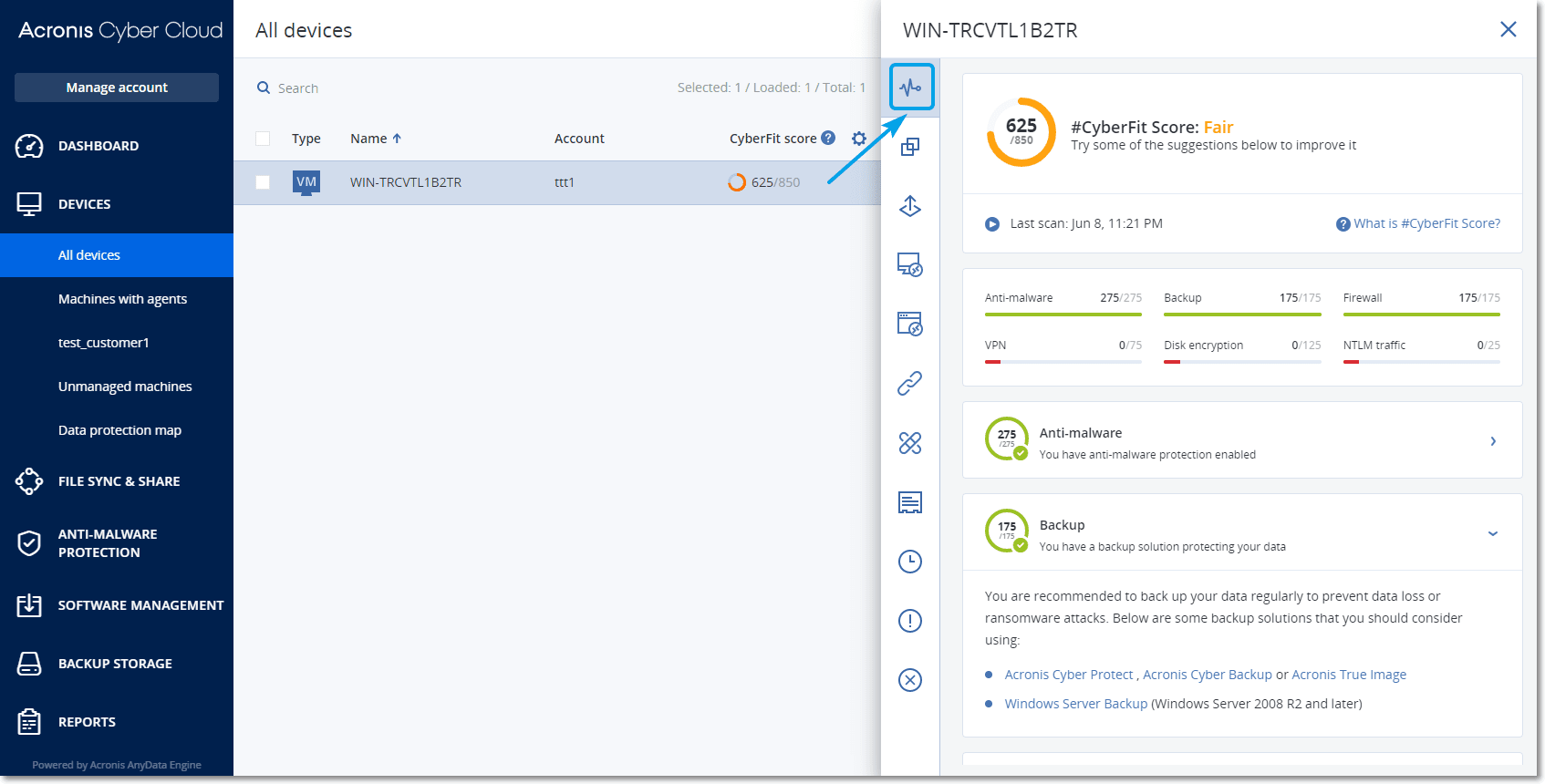Click the ttt1 account cell
Screen dimensions: 1545x784
[x=565, y=182]
